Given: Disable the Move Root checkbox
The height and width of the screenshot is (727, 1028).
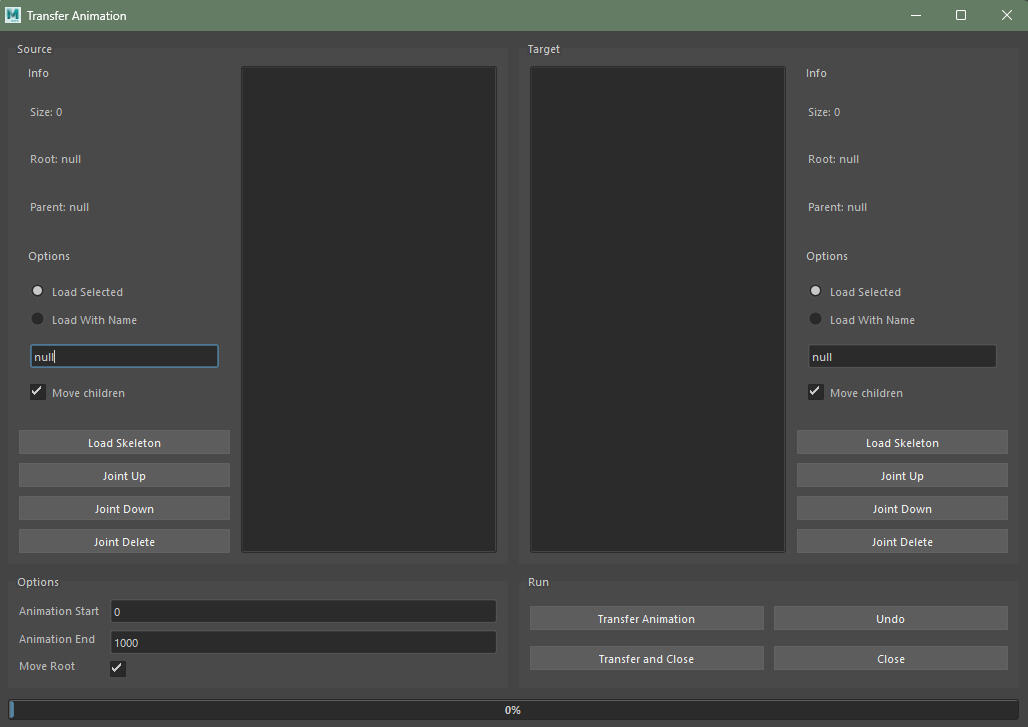Looking at the screenshot, I should (118, 668).
